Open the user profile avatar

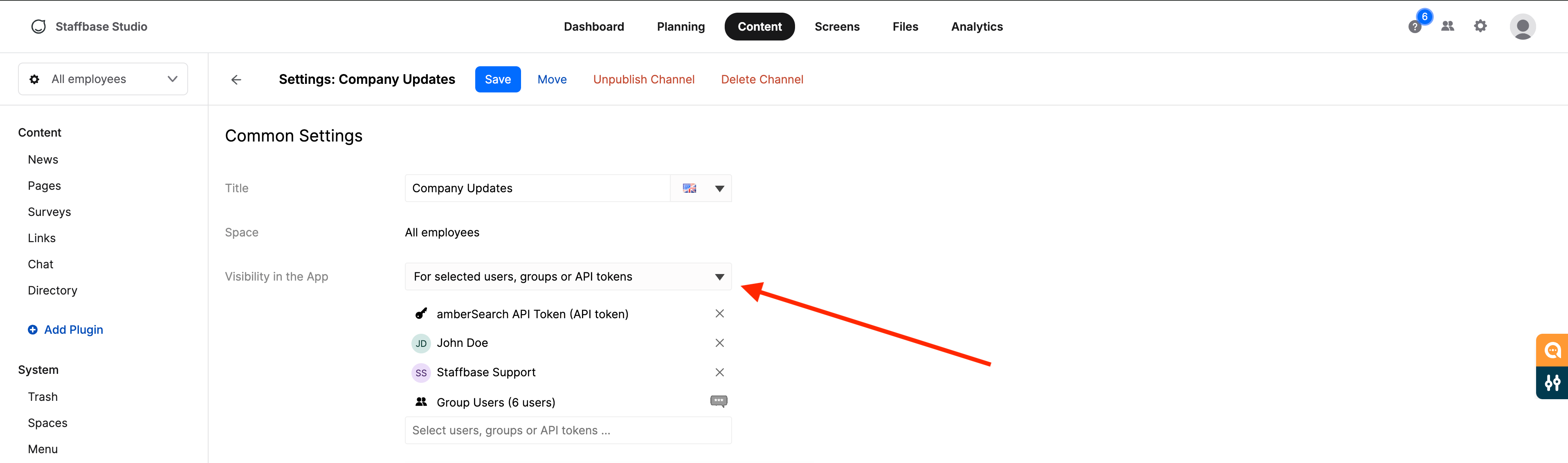[x=1522, y=27]
